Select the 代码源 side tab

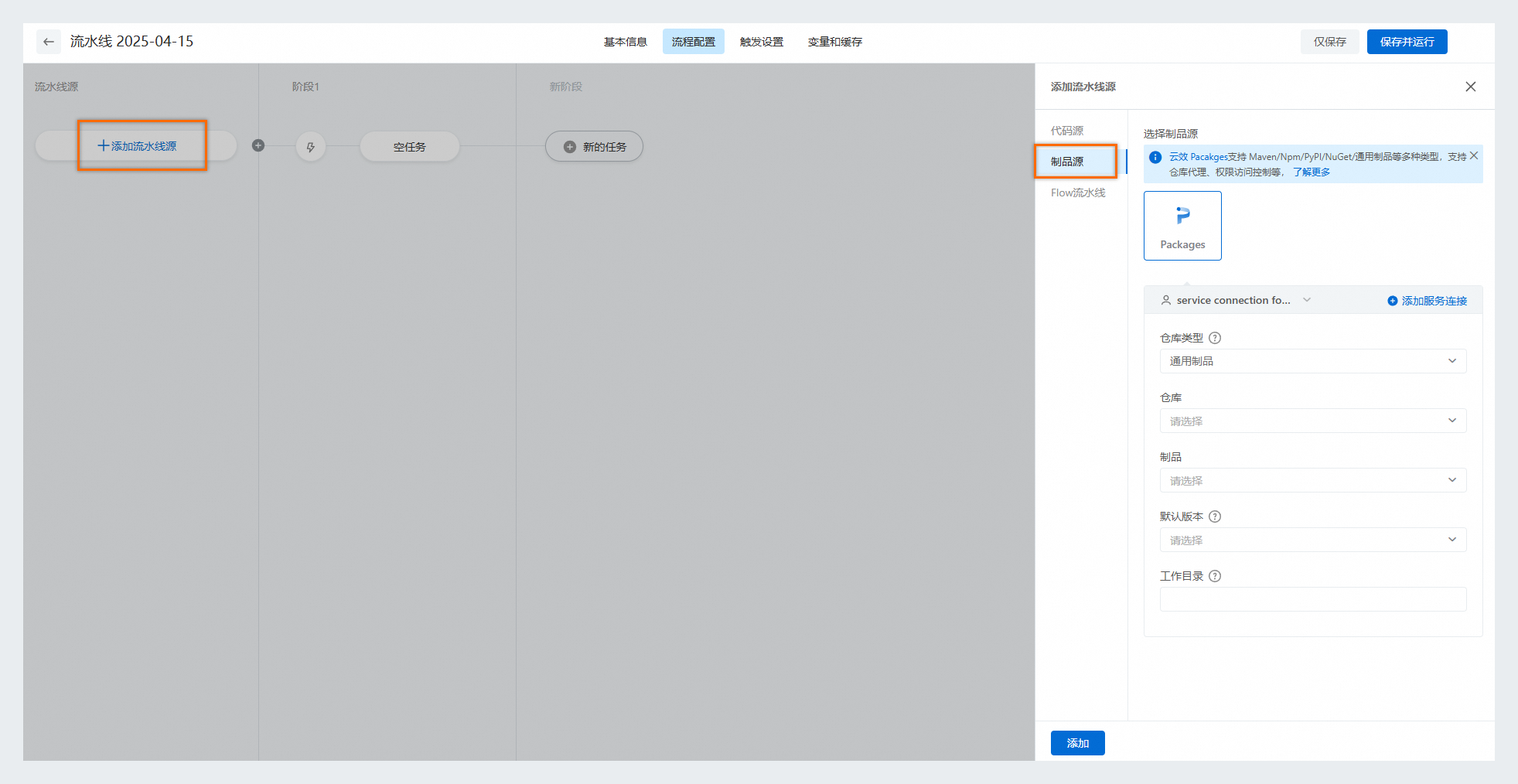click(1067, 131)
